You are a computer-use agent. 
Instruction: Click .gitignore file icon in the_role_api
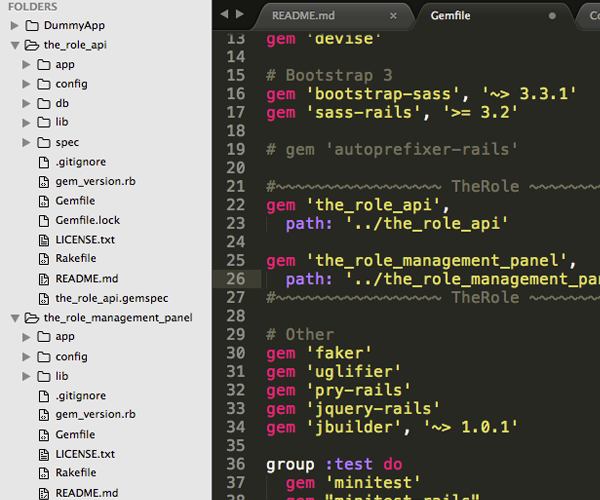[44, 162]
